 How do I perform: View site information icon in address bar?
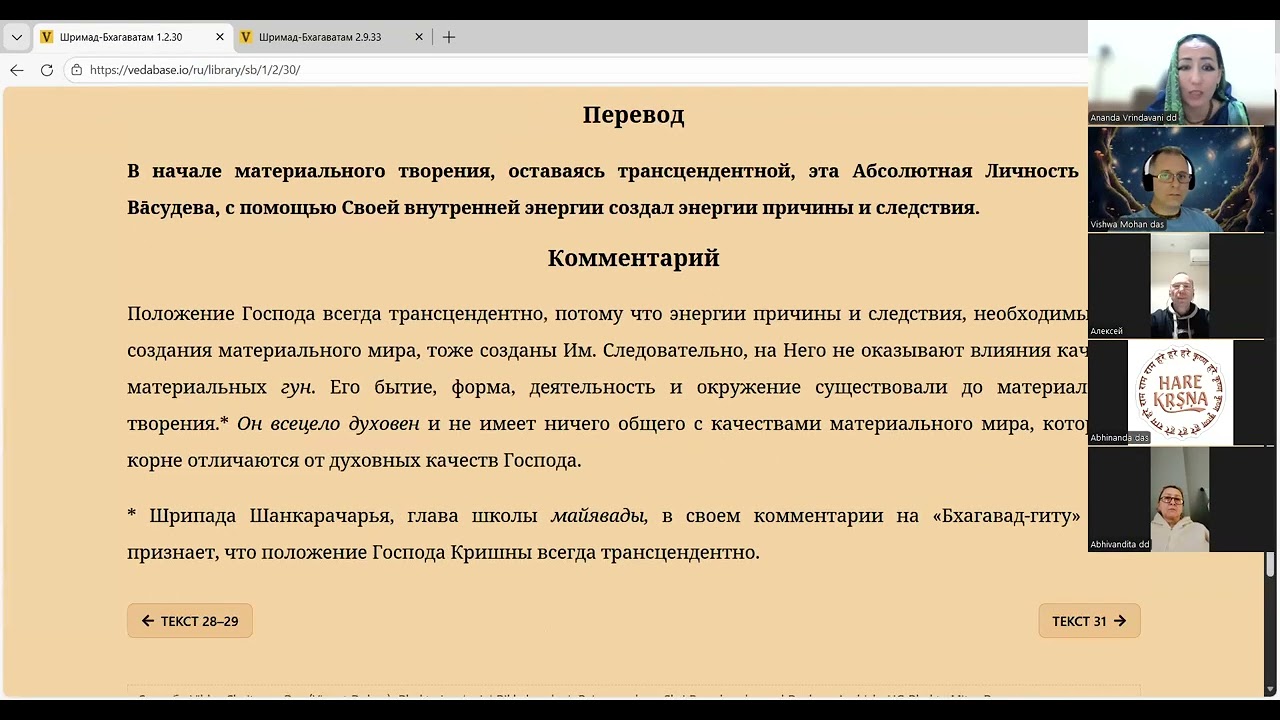pos(77,70)
